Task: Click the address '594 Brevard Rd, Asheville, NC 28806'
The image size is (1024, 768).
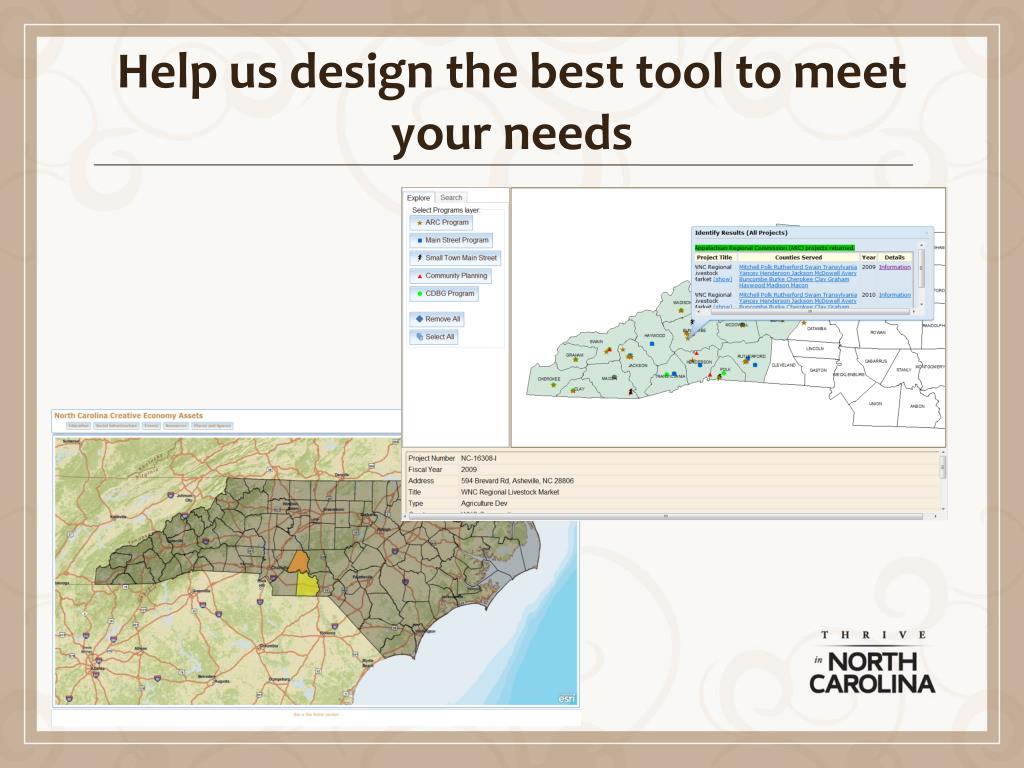Action: pyautogui.click(x=517, y=481)
